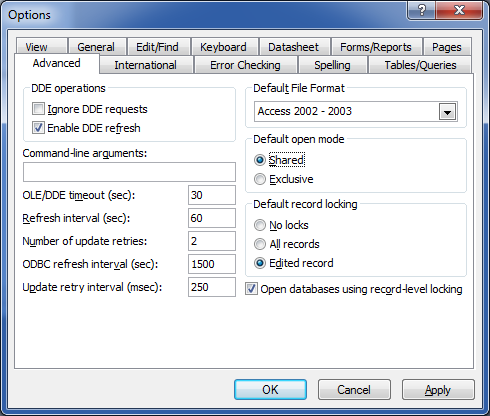Click the Help question mark icon
Screen dimensions: 490x416
[421, 10]
